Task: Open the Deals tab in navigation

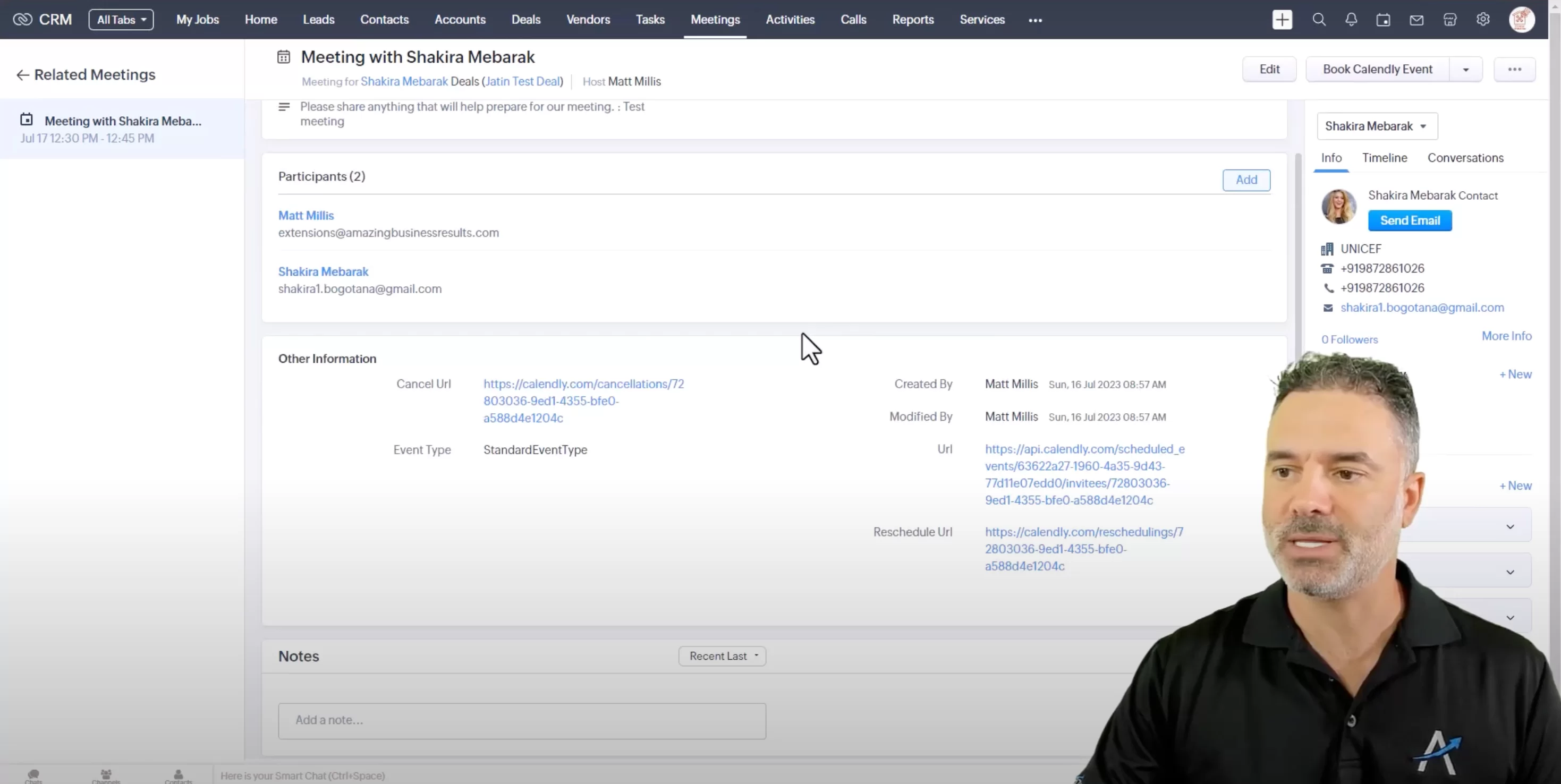Action: [525, 20]
